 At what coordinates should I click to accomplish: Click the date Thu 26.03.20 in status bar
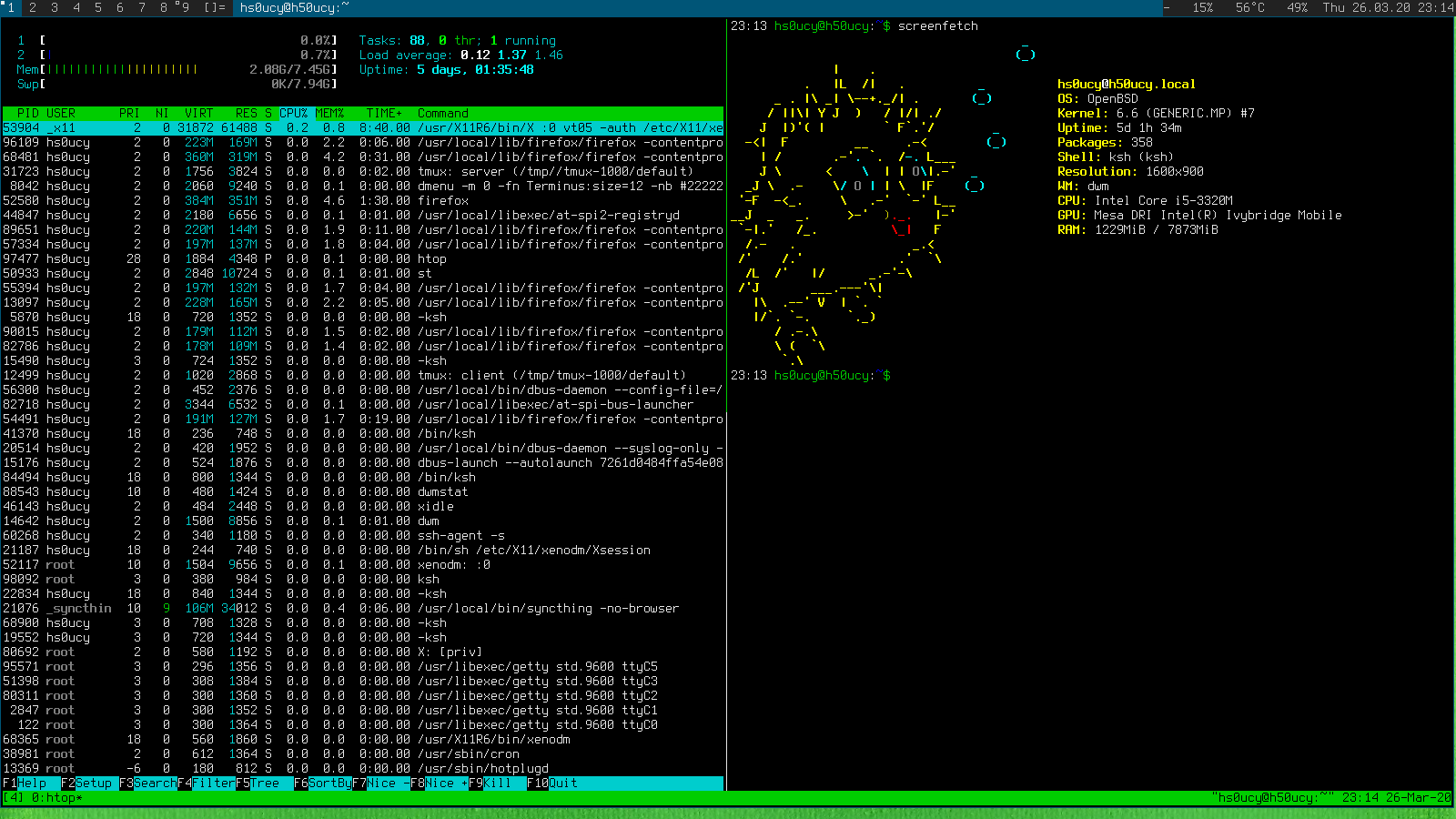point(1367,7)
